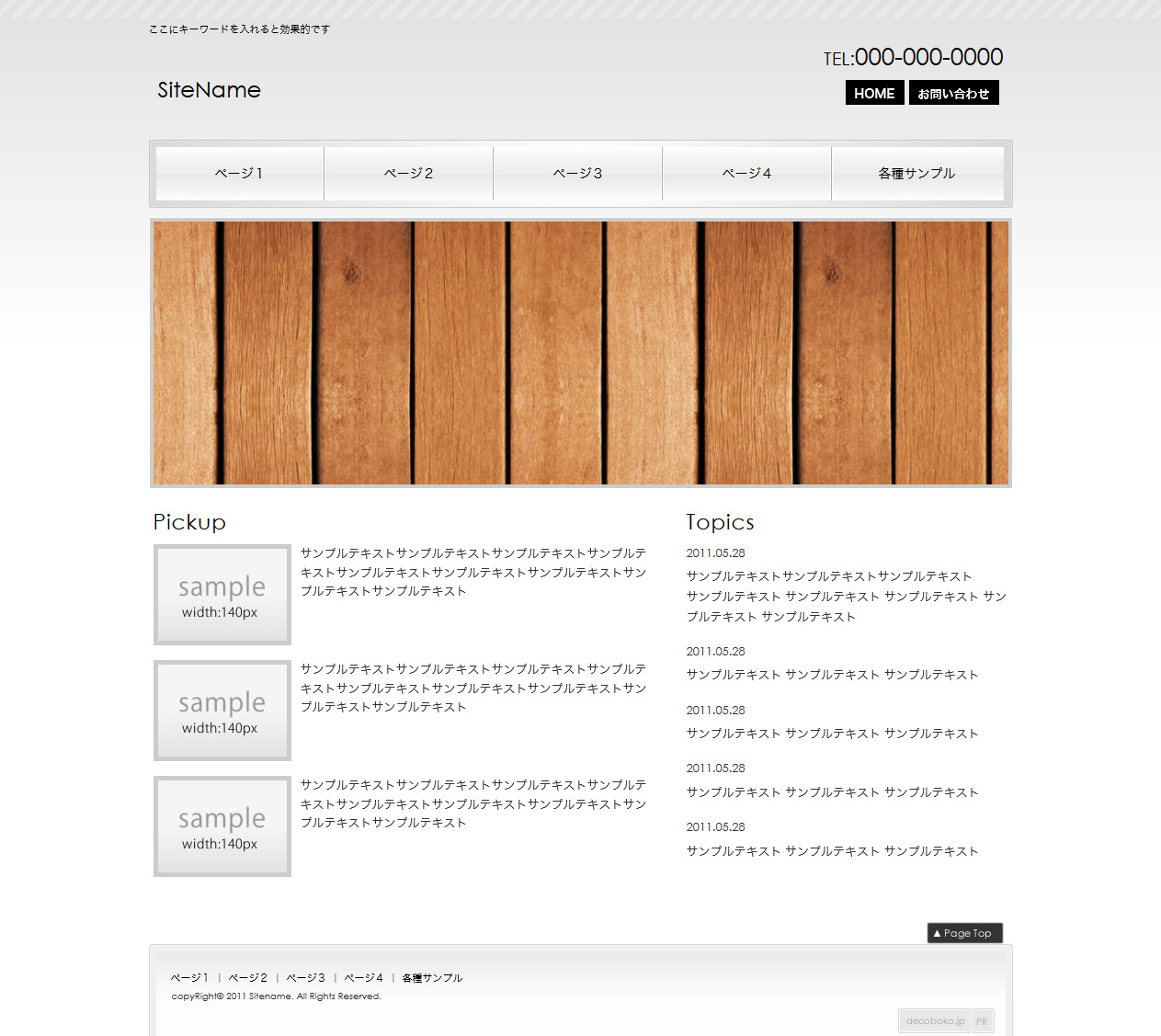Click the SiteName logo
This screenshot has height=1036, width=1161.
click(x=209, y=90)
